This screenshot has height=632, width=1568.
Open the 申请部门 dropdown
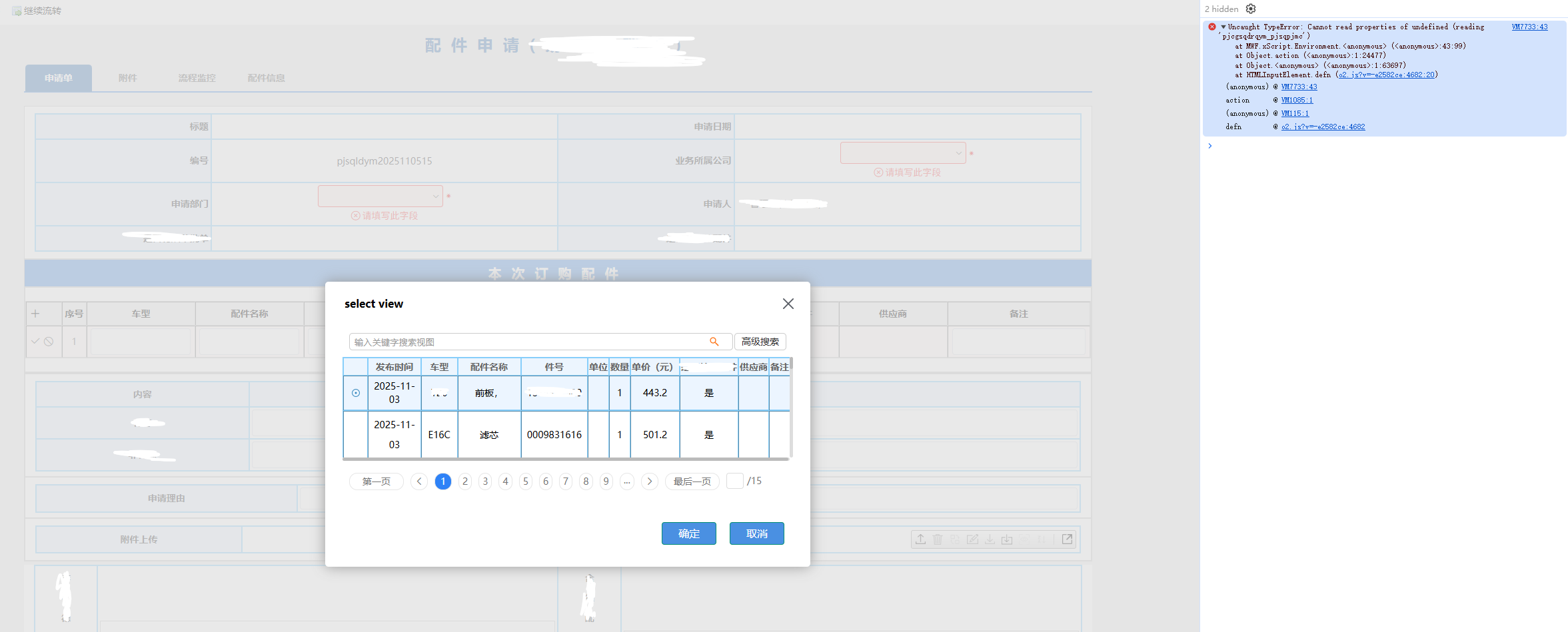[381, 196]
